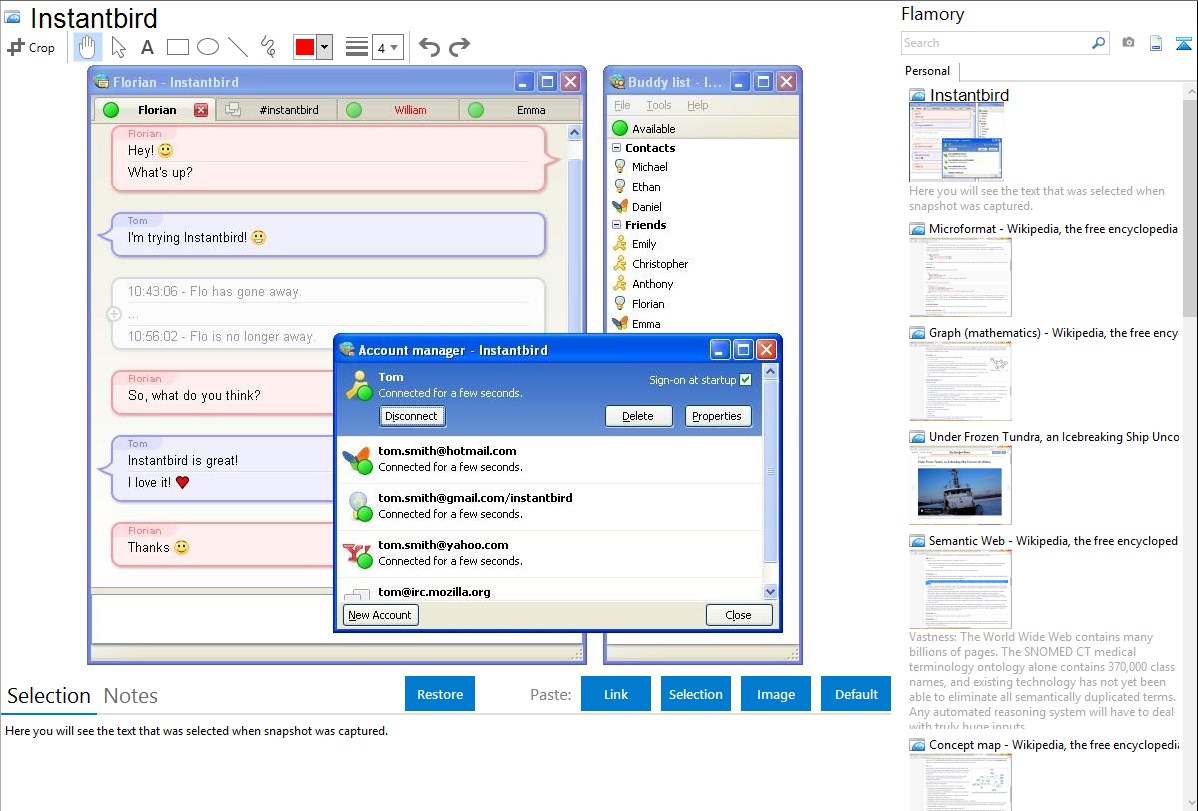Click the Paste Link button

point(616,694)
